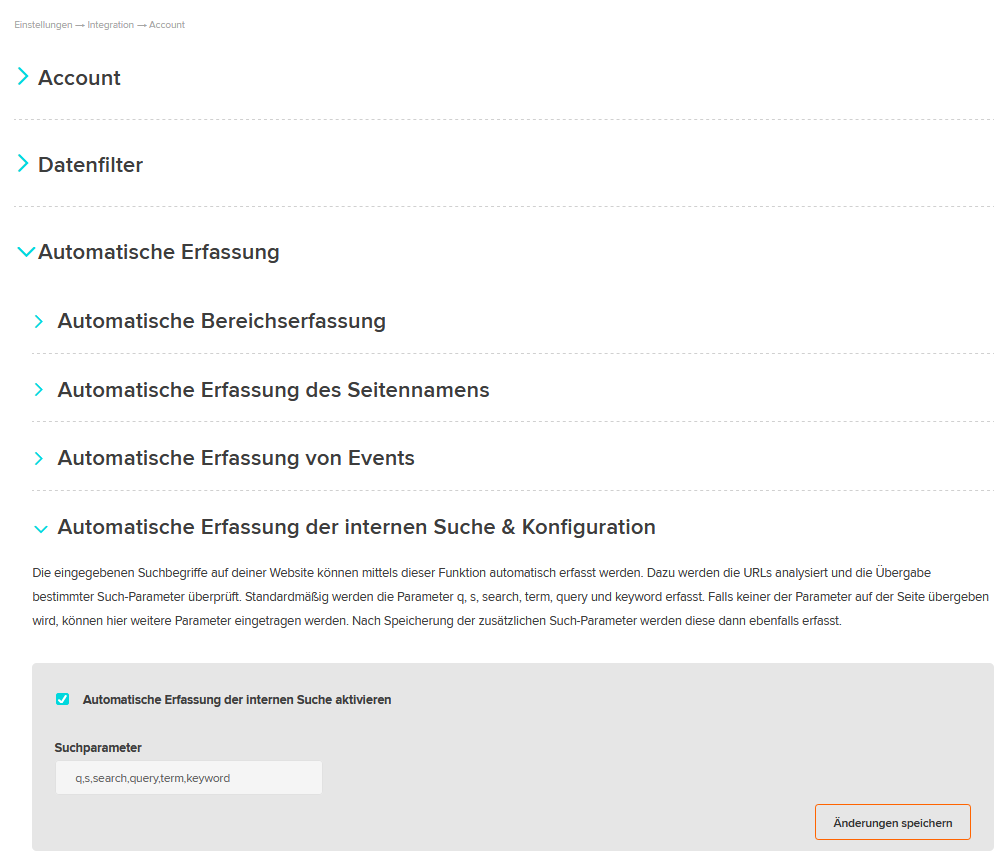The width and height of the screenshot is (1006, 858).
Task: Click Automatische Erfassung des Seitennamens heading
Action: [x=273, y=390]
